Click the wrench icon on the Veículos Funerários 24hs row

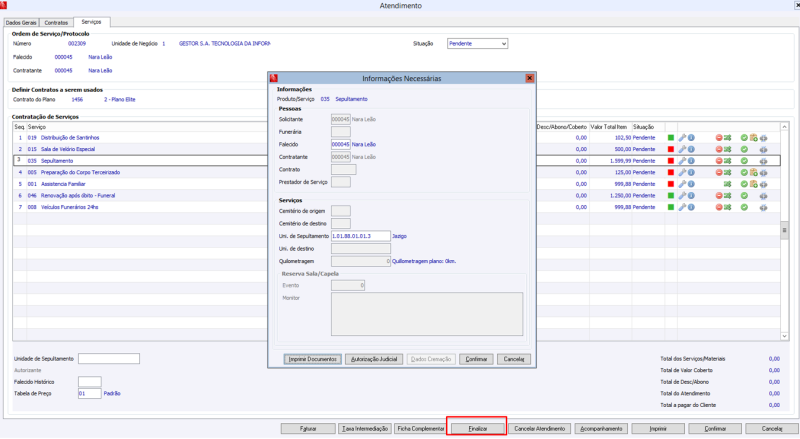pos(682,207)
